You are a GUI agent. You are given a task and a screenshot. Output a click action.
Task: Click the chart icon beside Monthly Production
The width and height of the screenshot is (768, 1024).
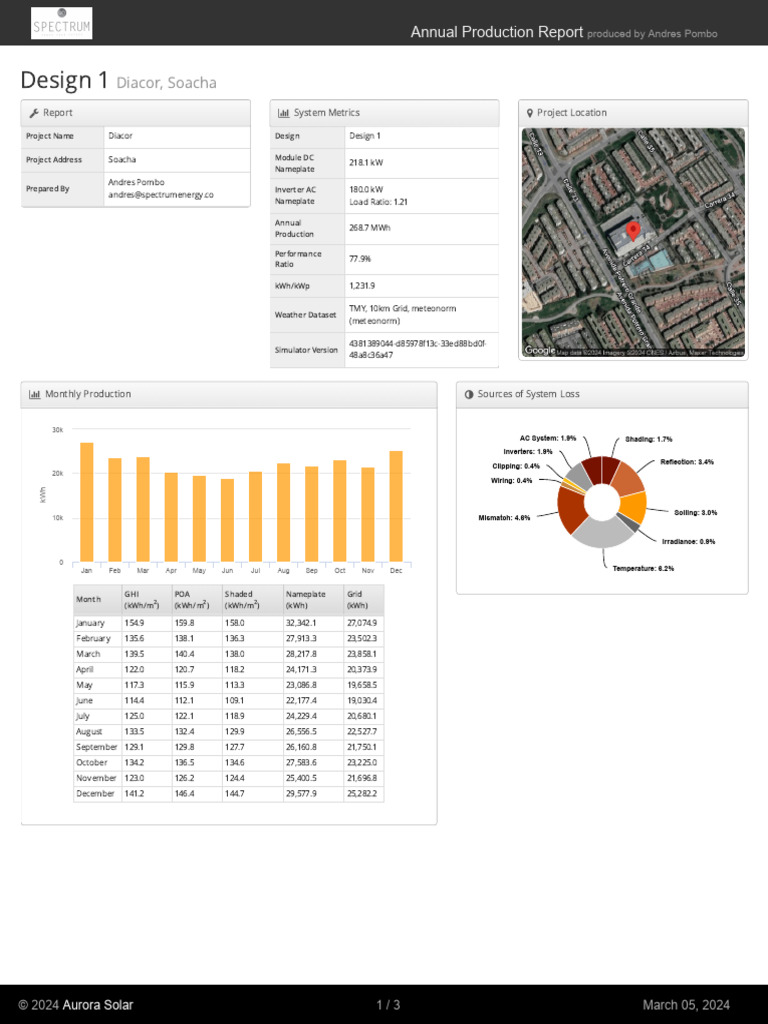[x=35, y=394]
